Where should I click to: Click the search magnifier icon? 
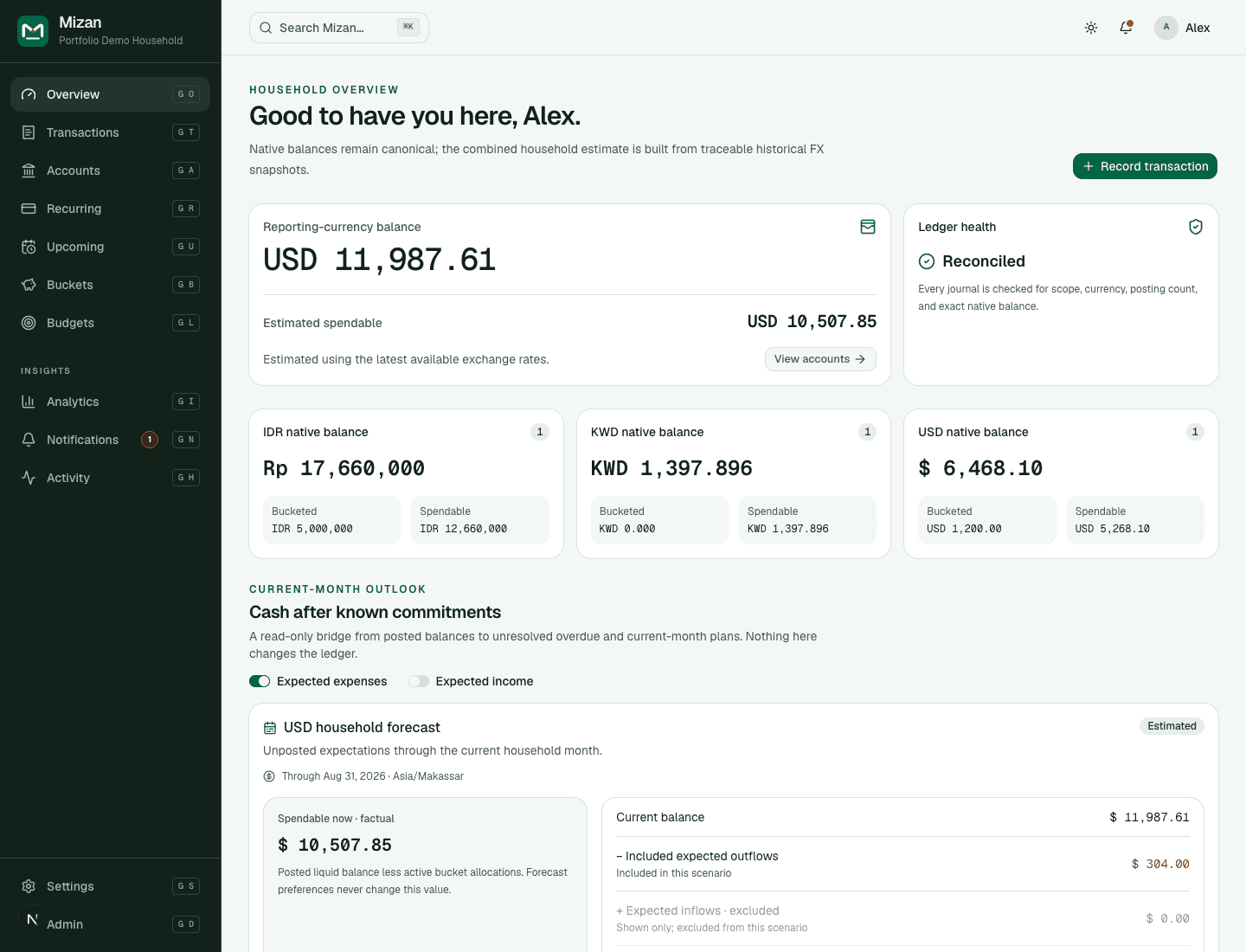click(266, 28)
